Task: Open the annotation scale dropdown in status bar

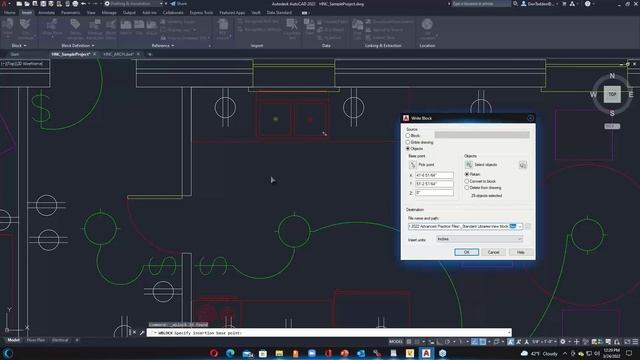Action: tap(544, 342)
